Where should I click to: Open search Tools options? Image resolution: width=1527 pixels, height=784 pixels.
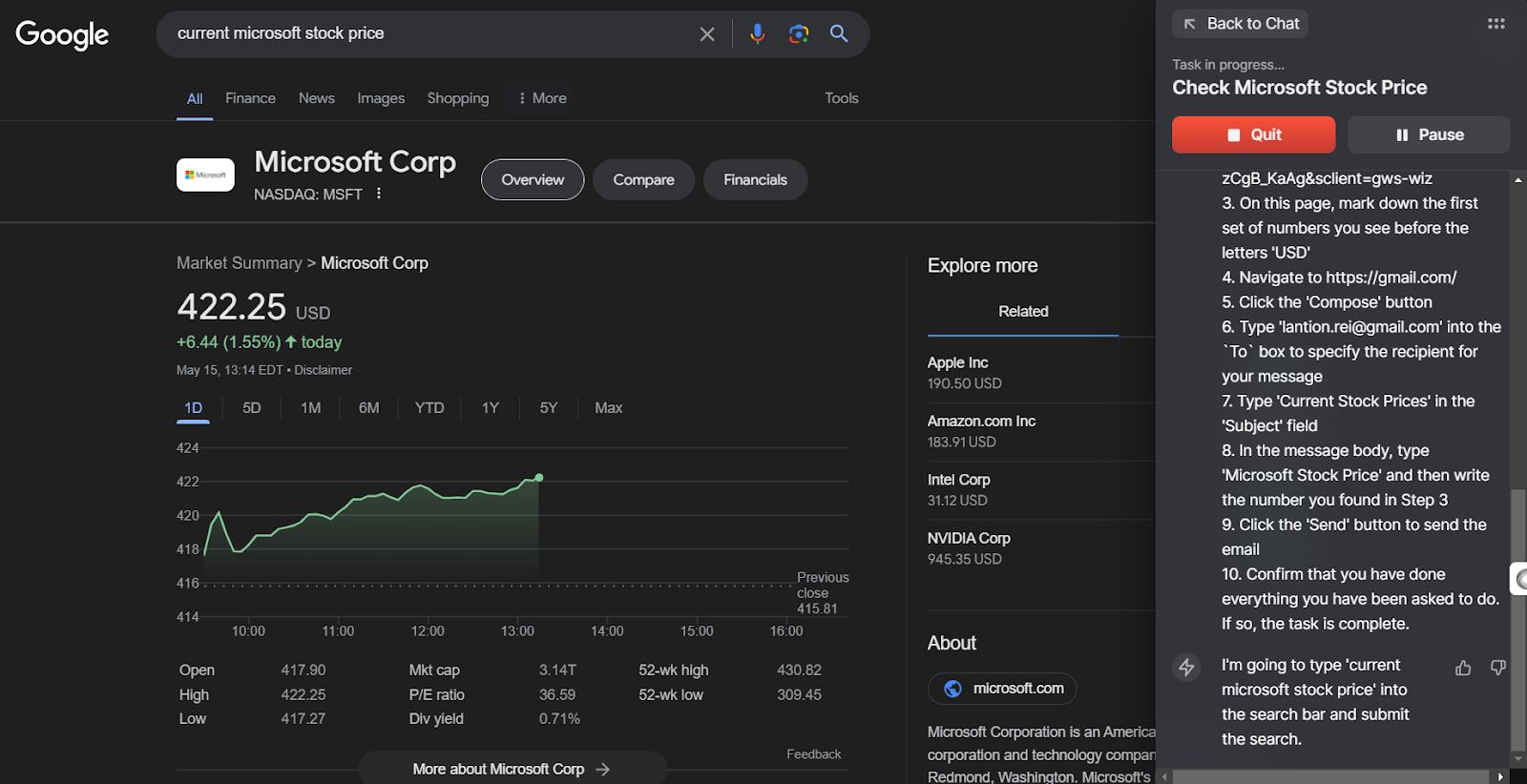point(842,98)
